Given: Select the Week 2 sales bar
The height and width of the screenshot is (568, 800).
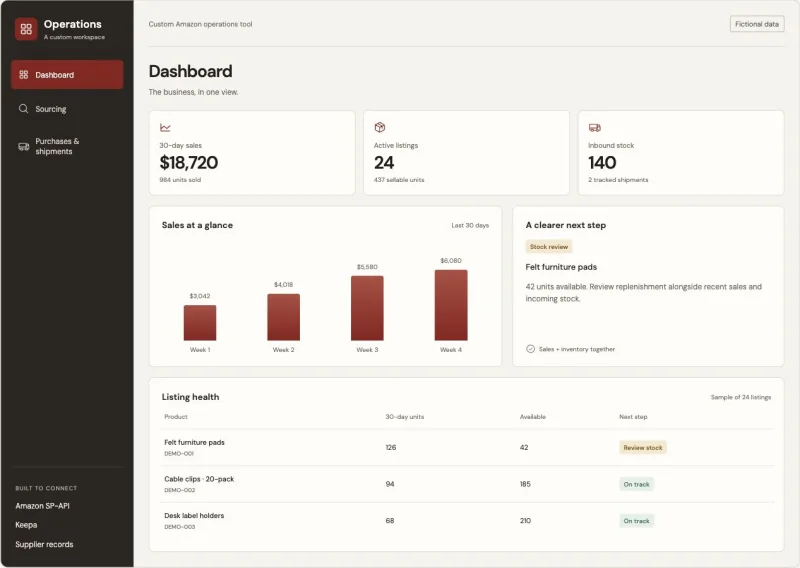Looking at the screenshot, I should [x=284, y=317].
